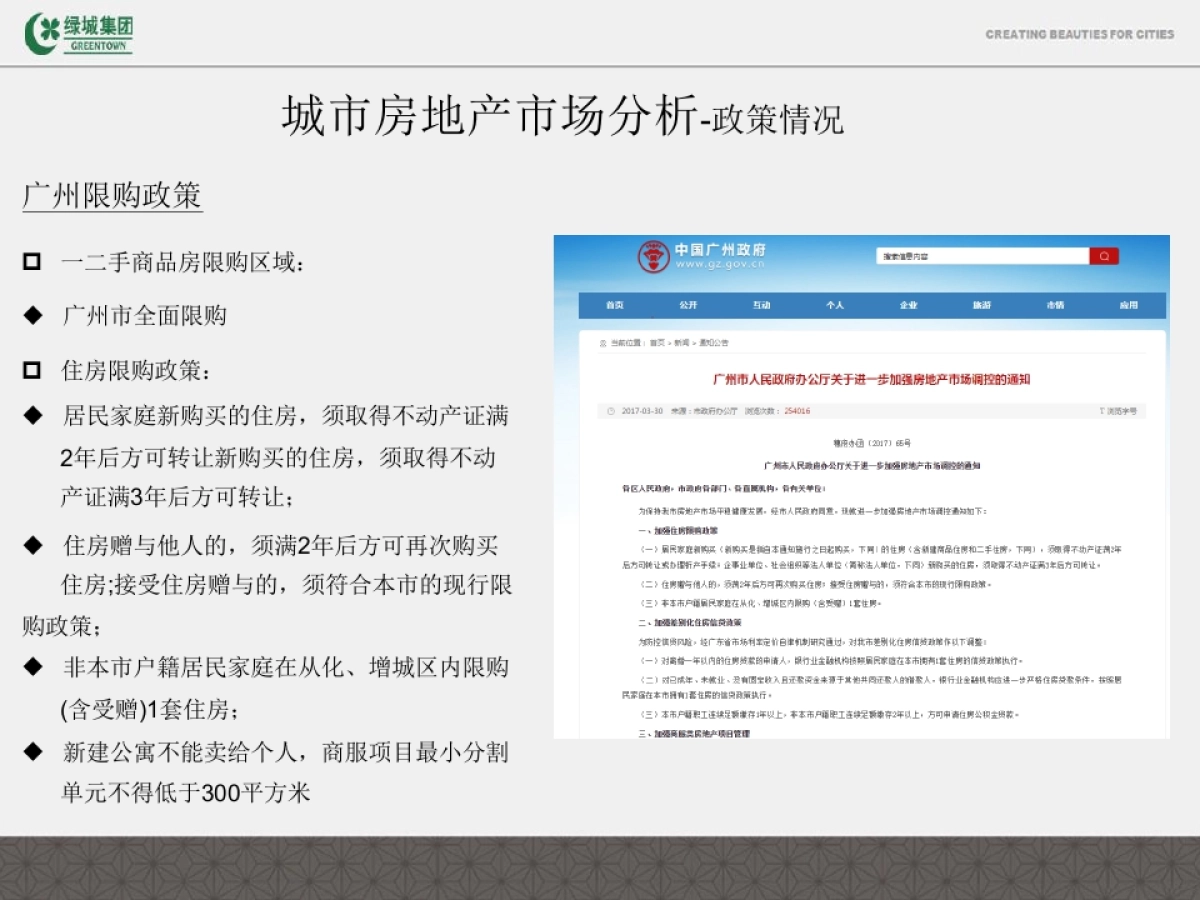Click the square bullet beside 住房限购政策
The image size is (1200, 900).
pyautogui.click(x=33, y=371)
